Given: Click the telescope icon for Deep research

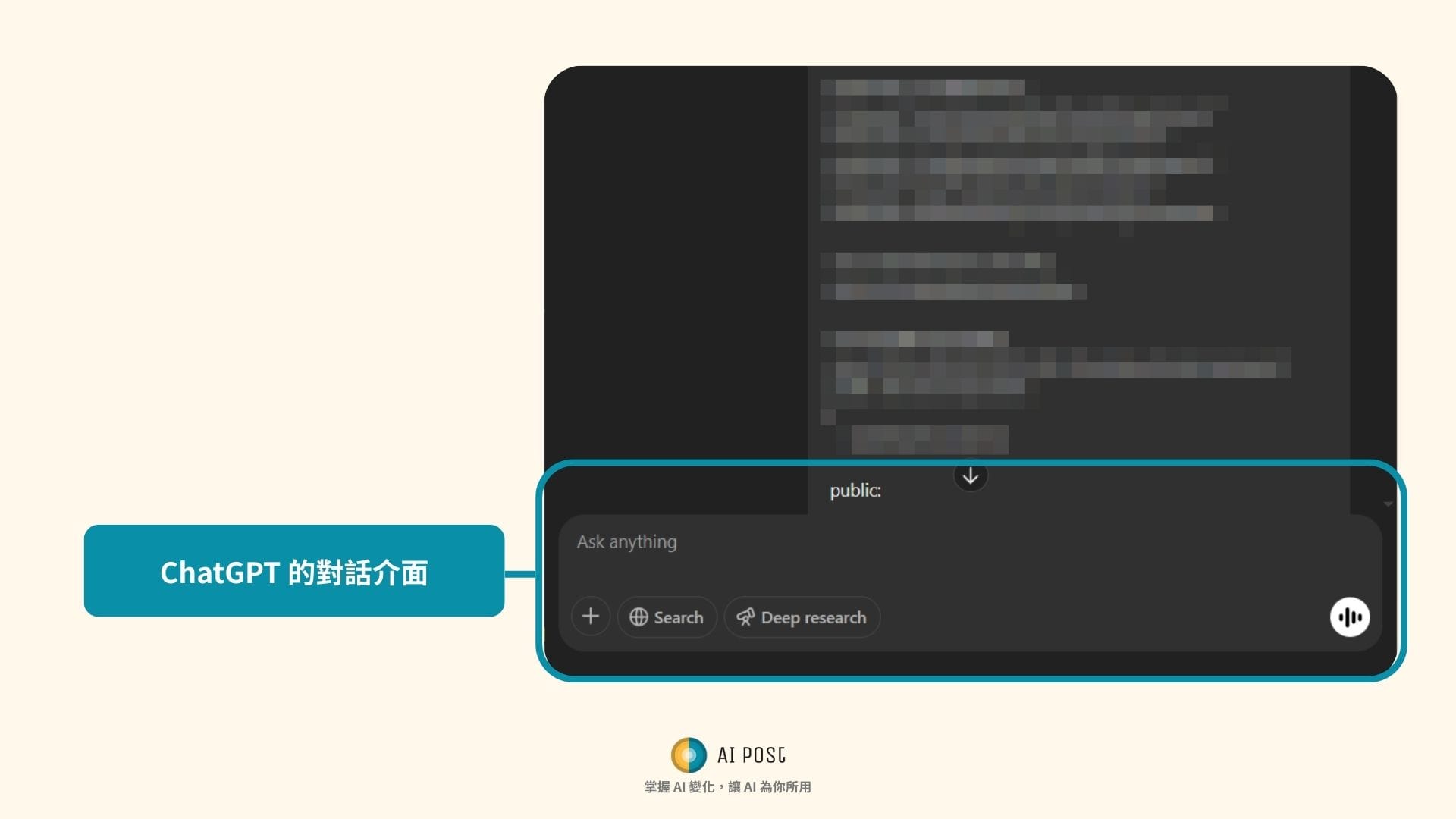Looking at the screenshot, I should tap(745, 617).
